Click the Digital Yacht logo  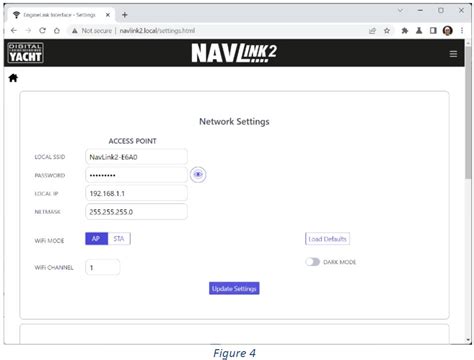point(25,53)
